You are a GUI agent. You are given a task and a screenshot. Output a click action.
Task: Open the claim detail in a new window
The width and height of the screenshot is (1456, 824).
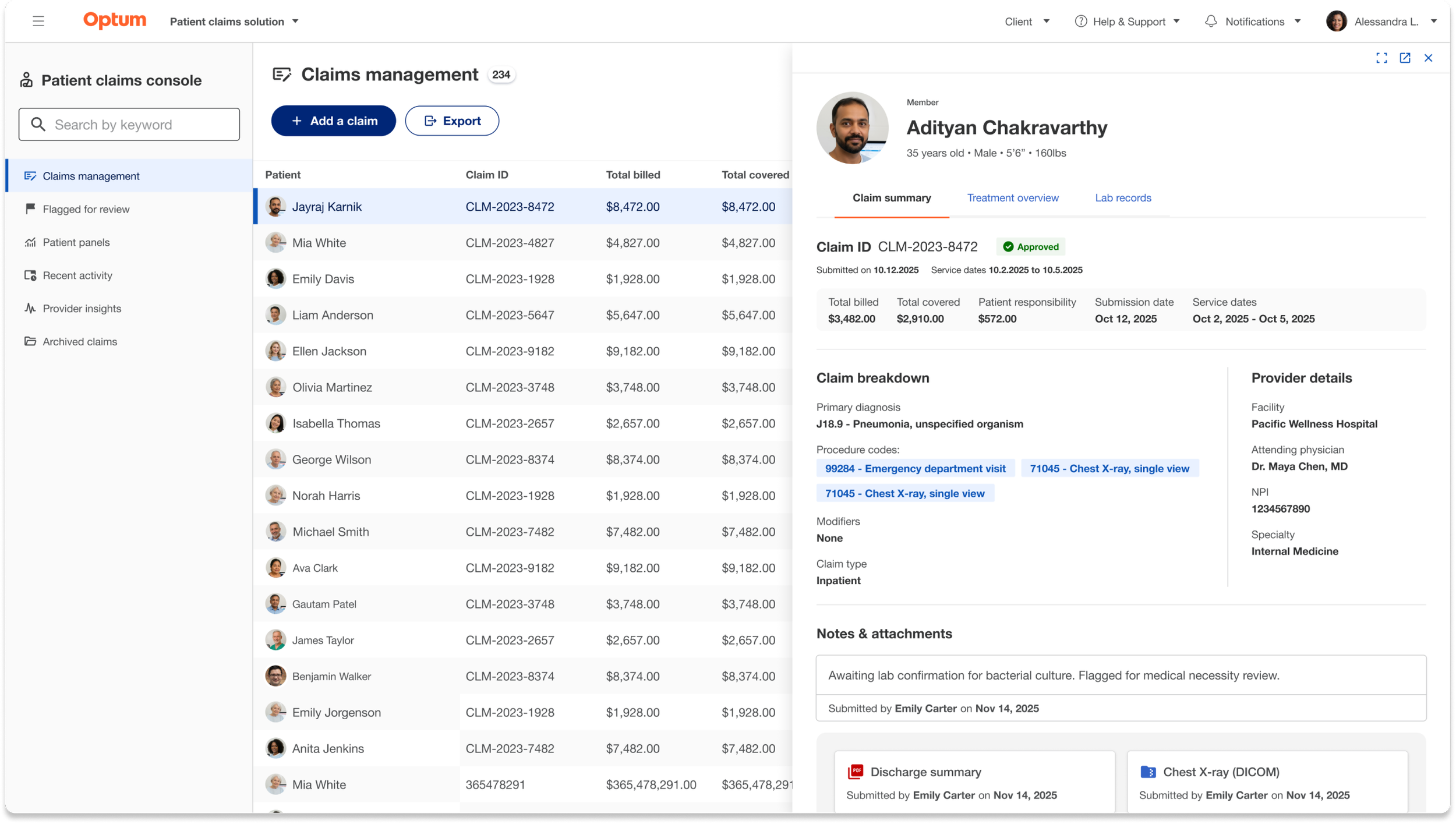1405,58
